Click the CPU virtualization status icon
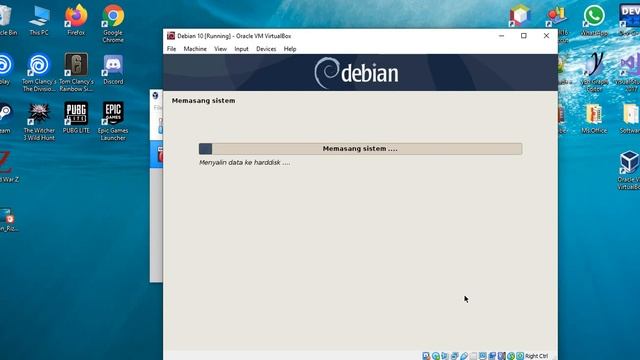This screenshot has width=640, height=360. [502, 356]
